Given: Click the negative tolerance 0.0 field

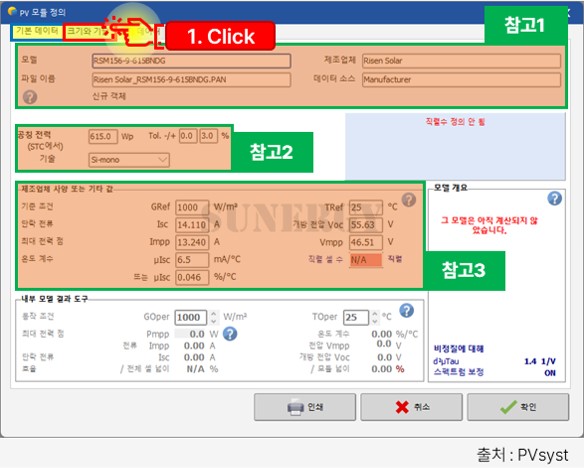Looking at the screenshot, I should click(188, 136).
